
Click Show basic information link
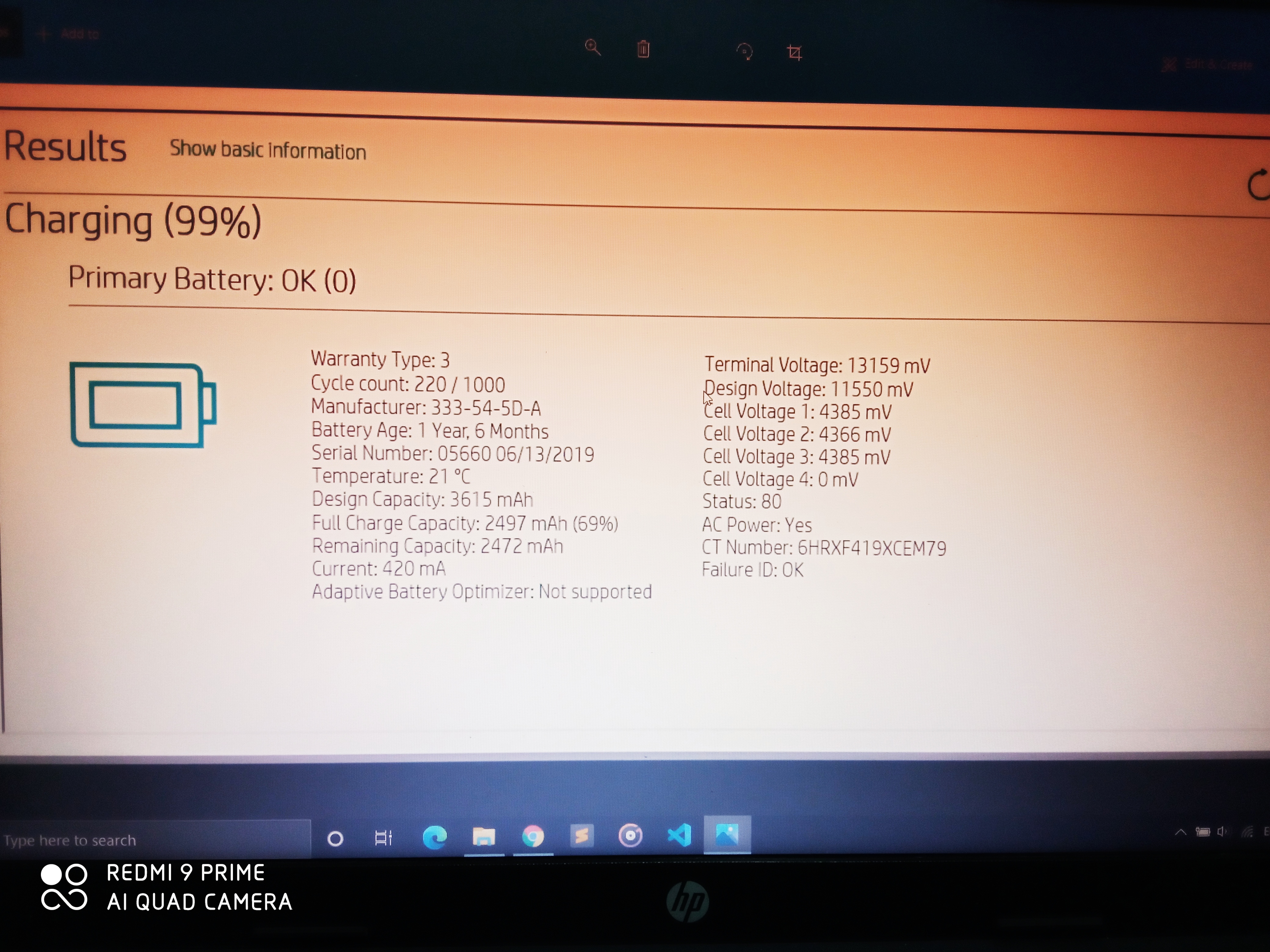[267, 150]
